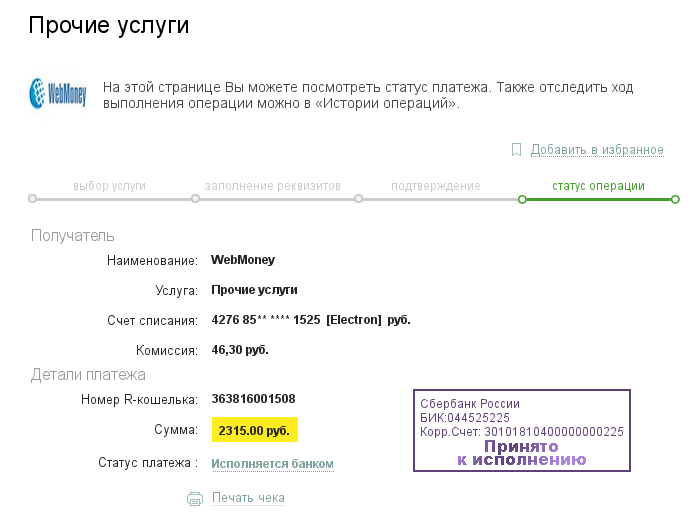
Task: Click the Счет списания label
Action: point(152,320)
